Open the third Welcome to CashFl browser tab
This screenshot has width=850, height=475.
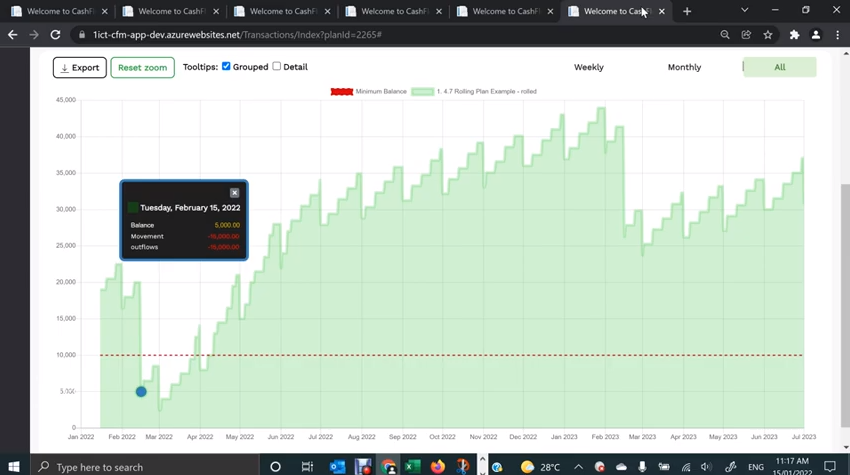(282, 11)
